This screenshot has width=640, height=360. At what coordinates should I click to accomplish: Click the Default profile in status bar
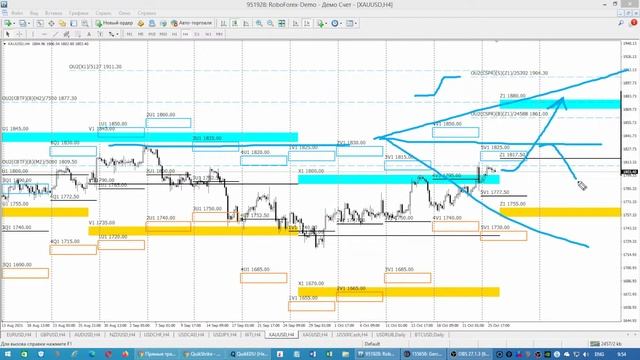coord(372,344)
